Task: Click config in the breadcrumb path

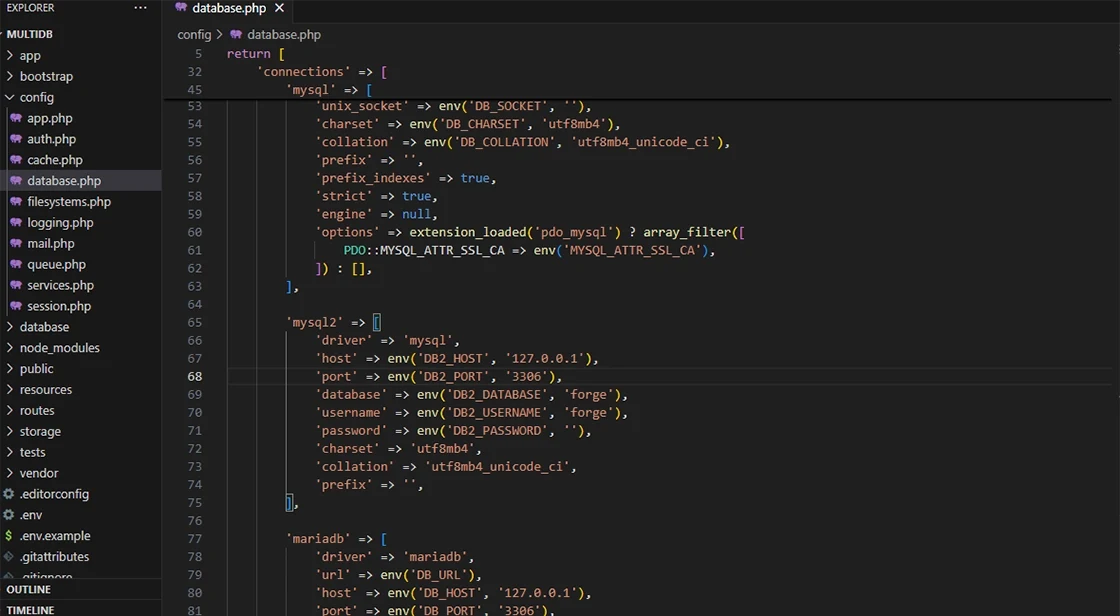Action: click(x=194, y=34)
